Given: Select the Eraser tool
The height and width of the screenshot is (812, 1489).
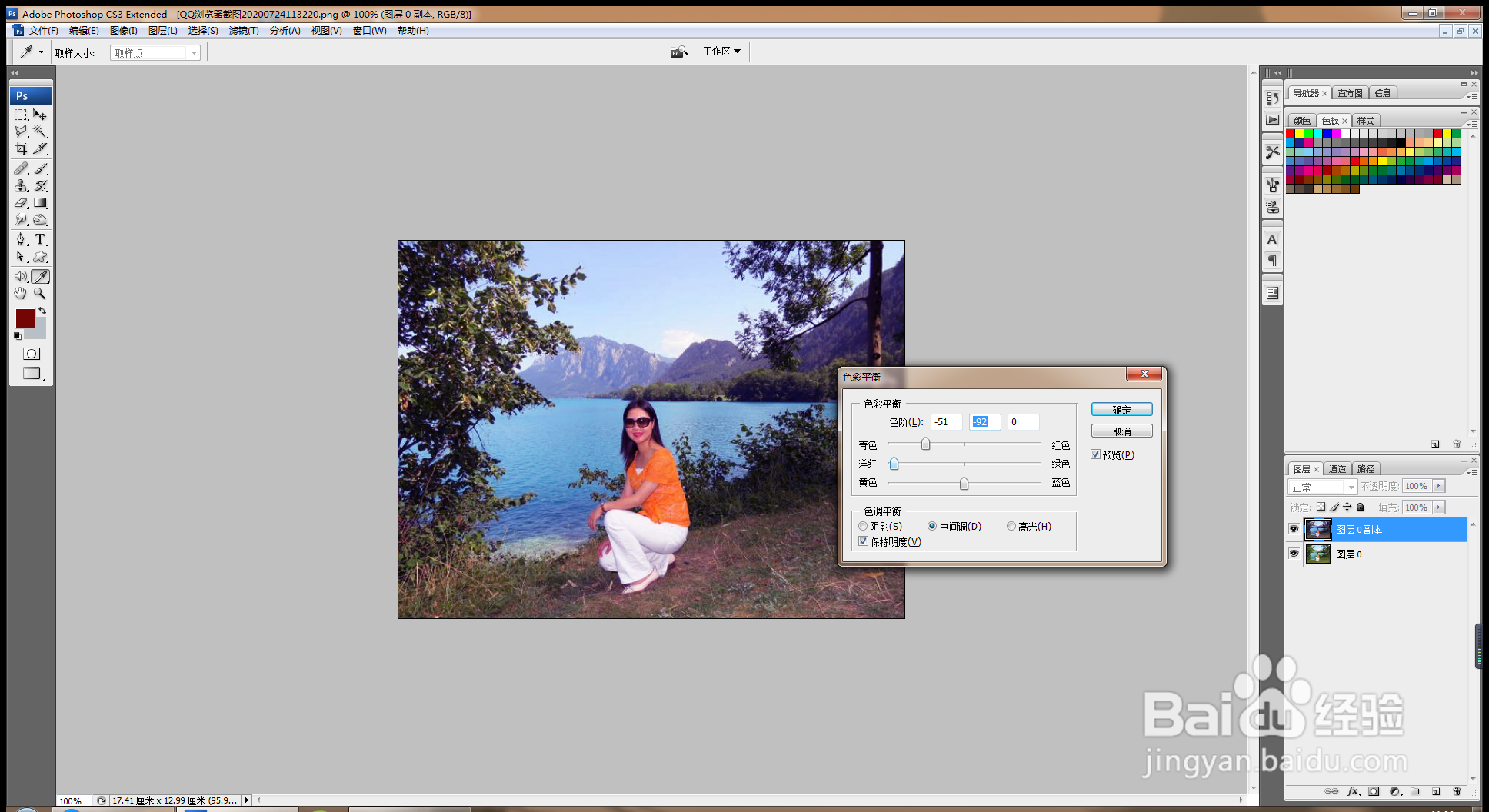Looking at the screenshot, I should click(x=21, y=203).
